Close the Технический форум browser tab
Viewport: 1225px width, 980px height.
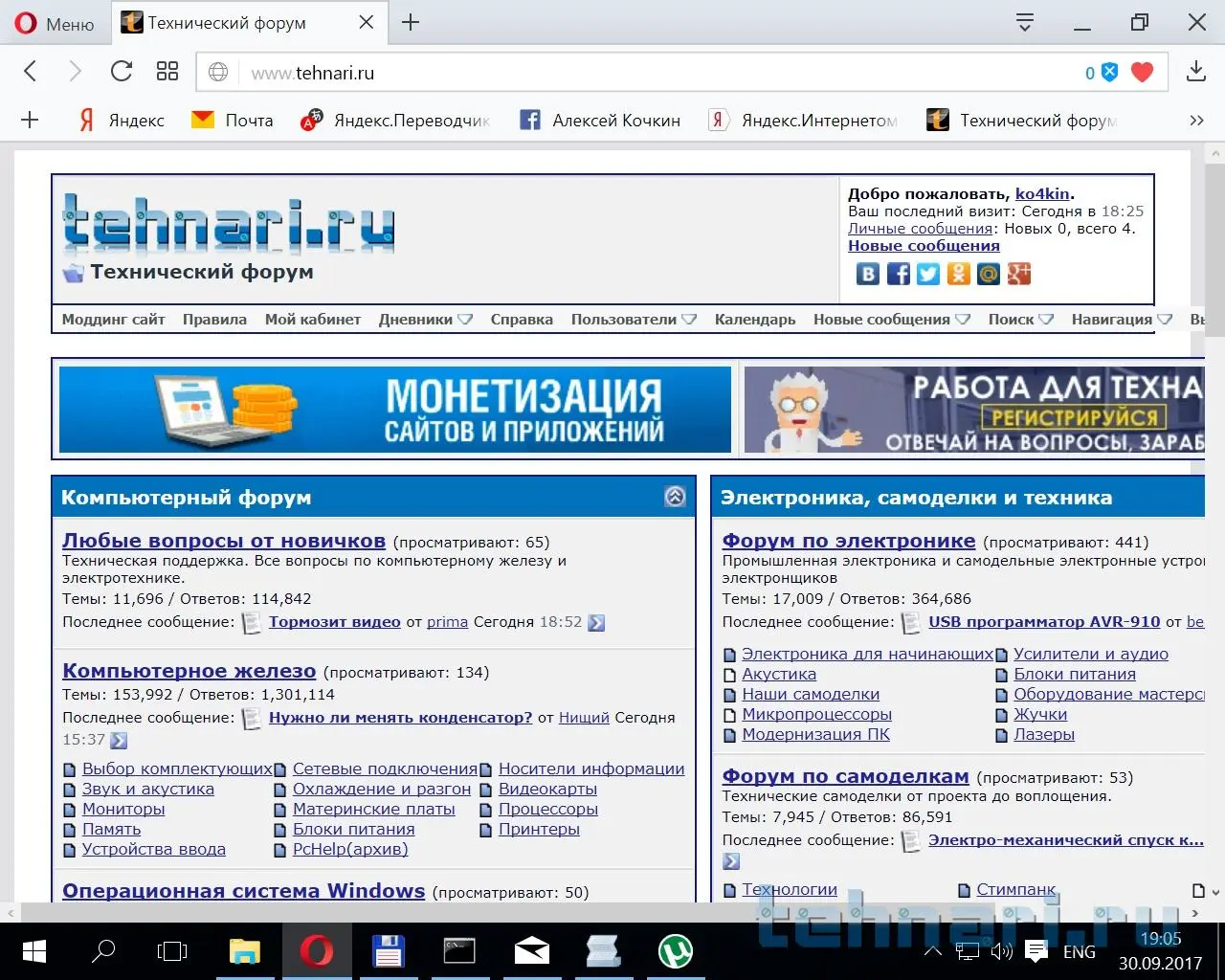[367, 22]
